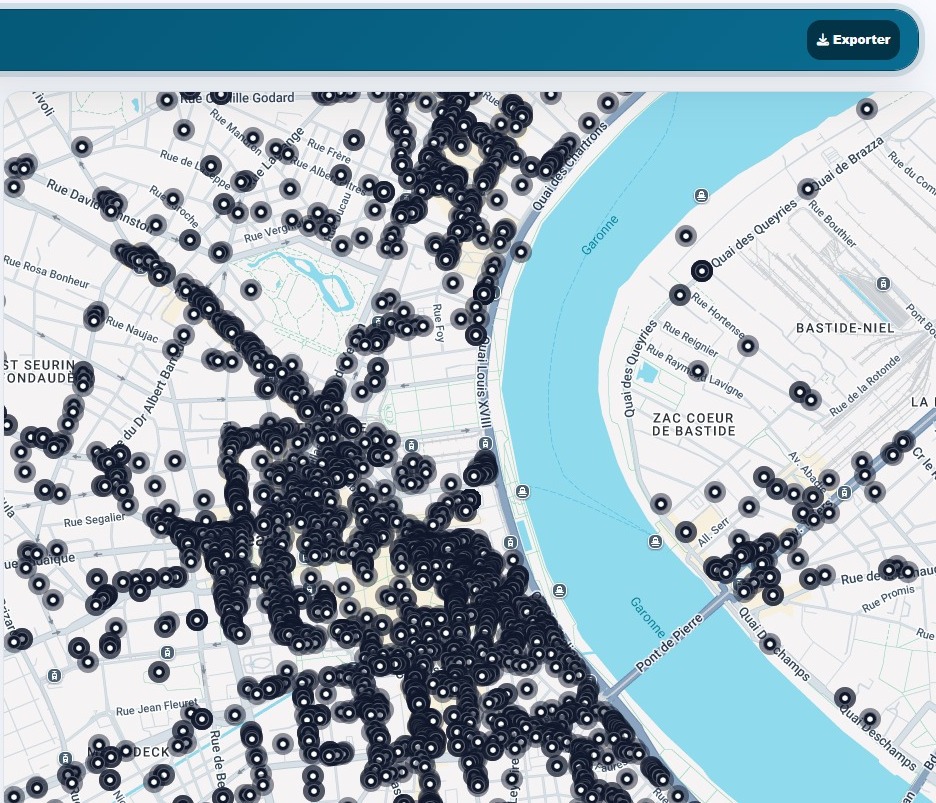Click the Rue Foy street label
This screenshot has width=936, height=803.
(438, 323)
